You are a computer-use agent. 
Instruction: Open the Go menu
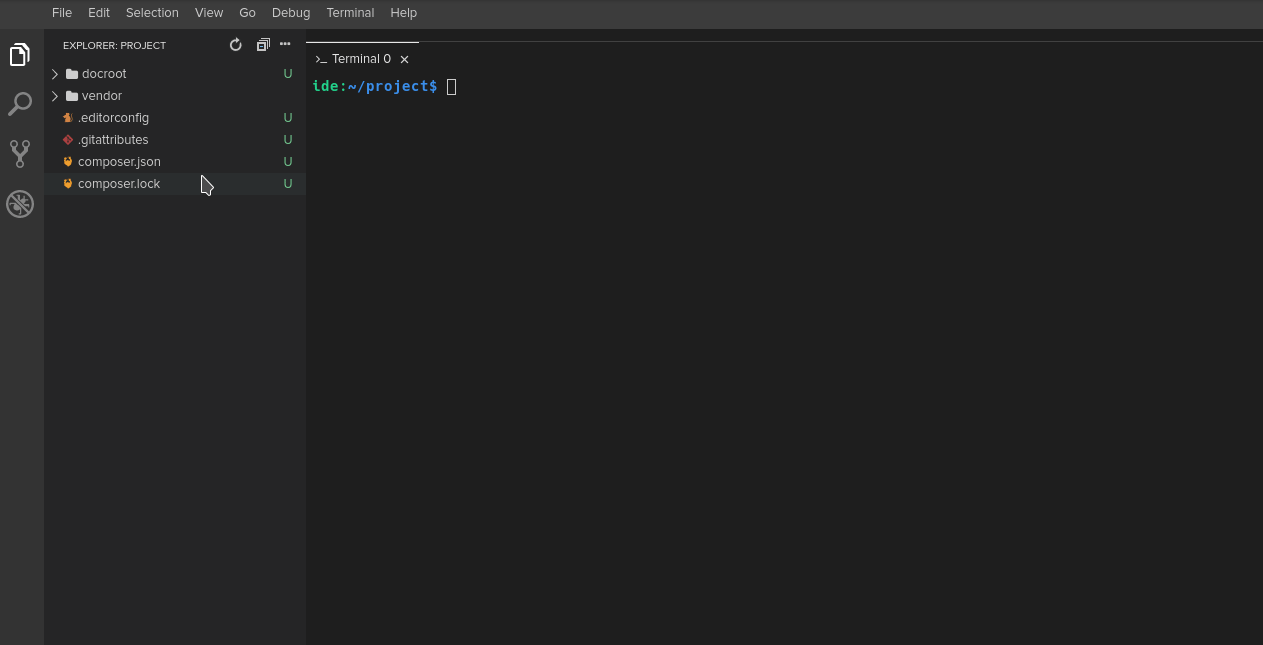pos(247,13)
